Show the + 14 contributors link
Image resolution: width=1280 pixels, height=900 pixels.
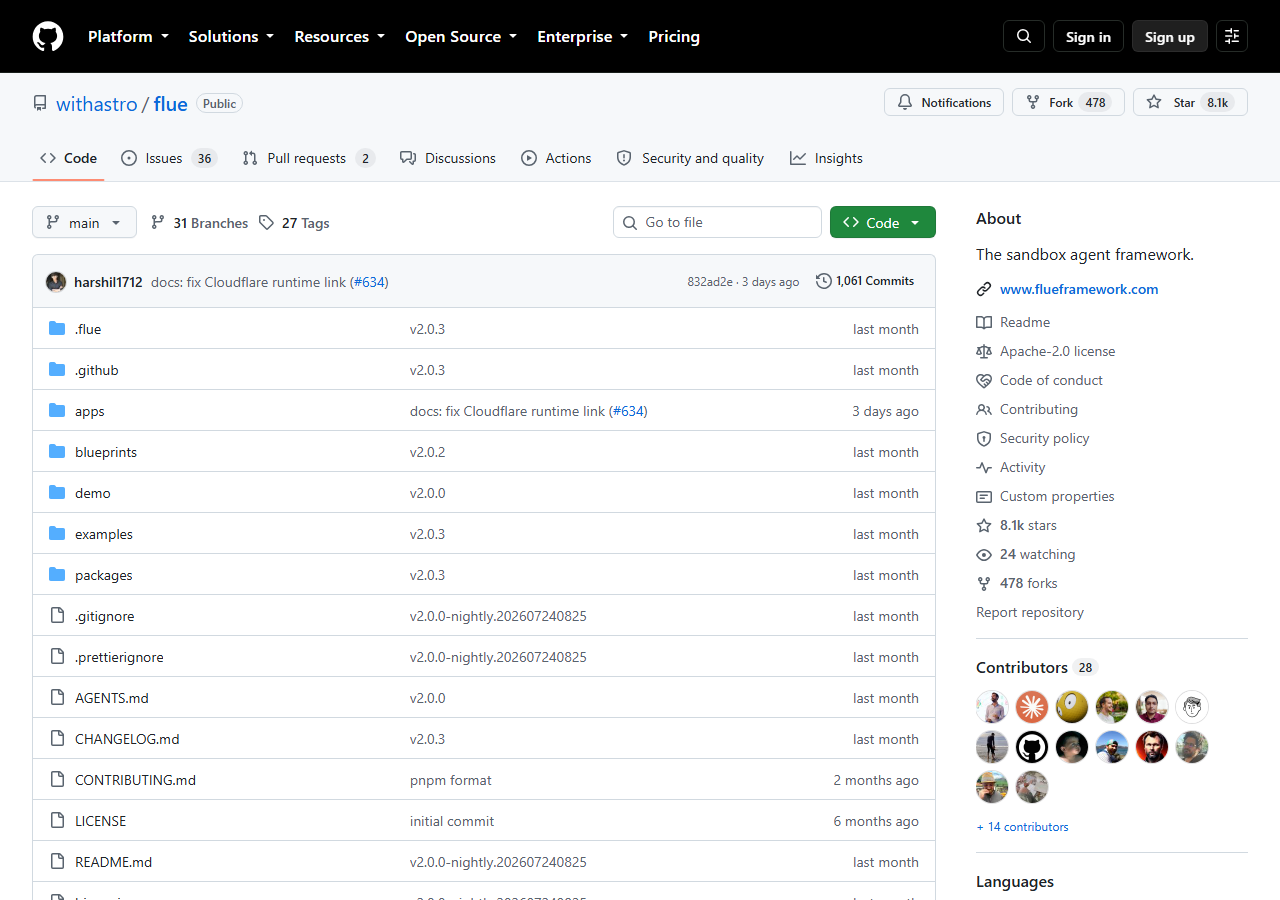(x=1022, y=827)
